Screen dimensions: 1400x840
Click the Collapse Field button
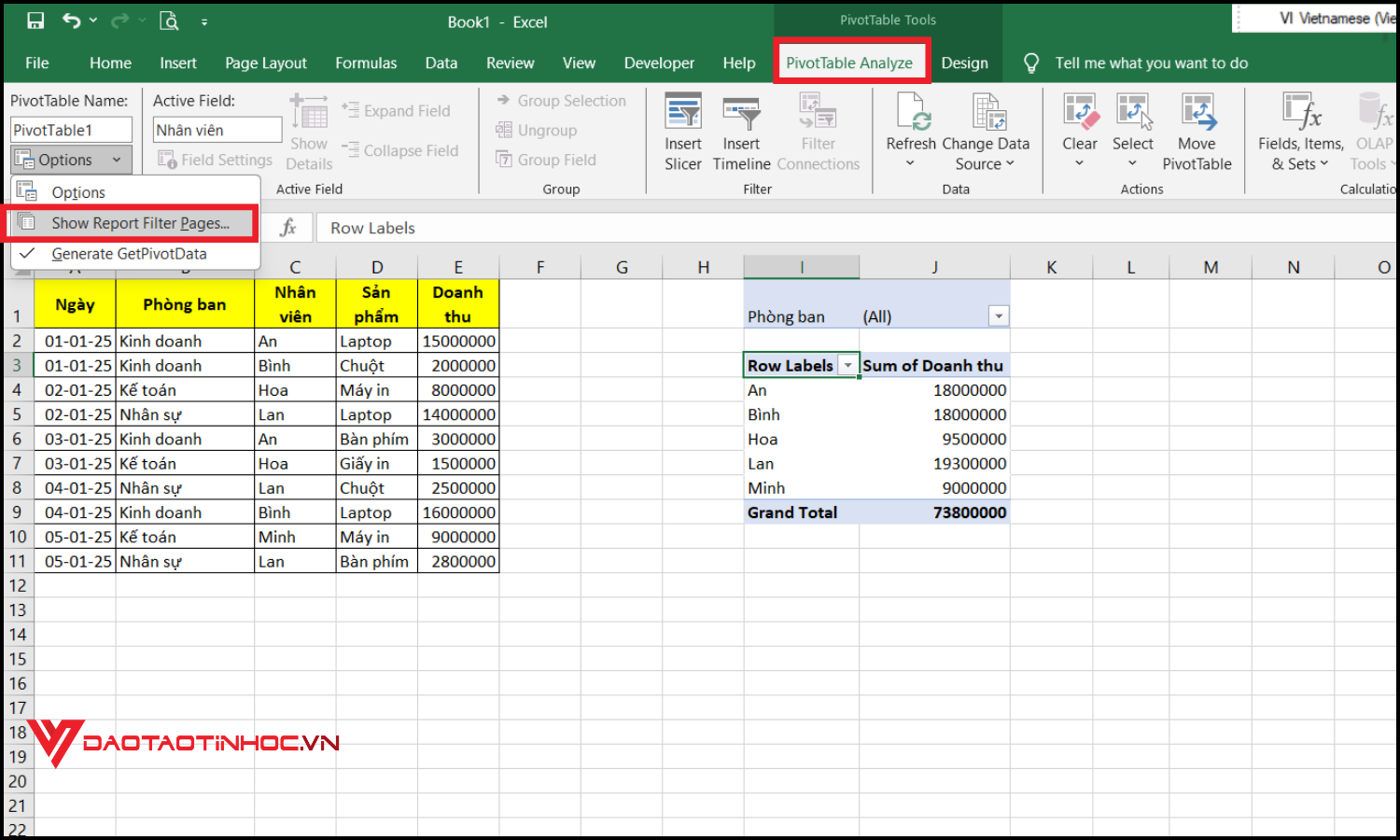coord(403,150)
